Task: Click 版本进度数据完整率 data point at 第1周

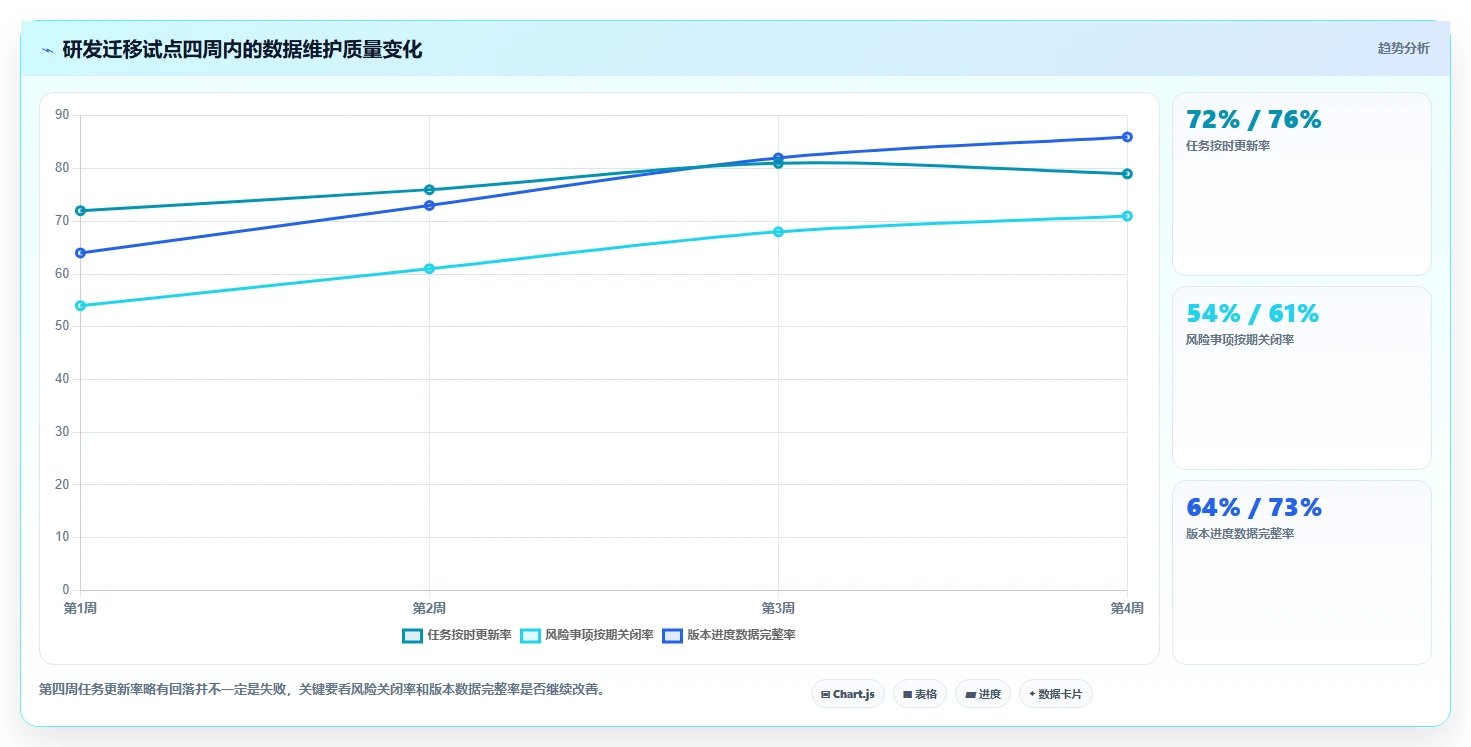Action: (x=80, y=253)
